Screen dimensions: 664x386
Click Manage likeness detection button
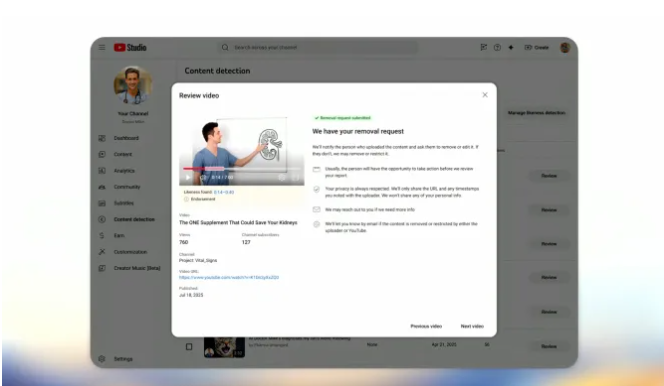537,113
